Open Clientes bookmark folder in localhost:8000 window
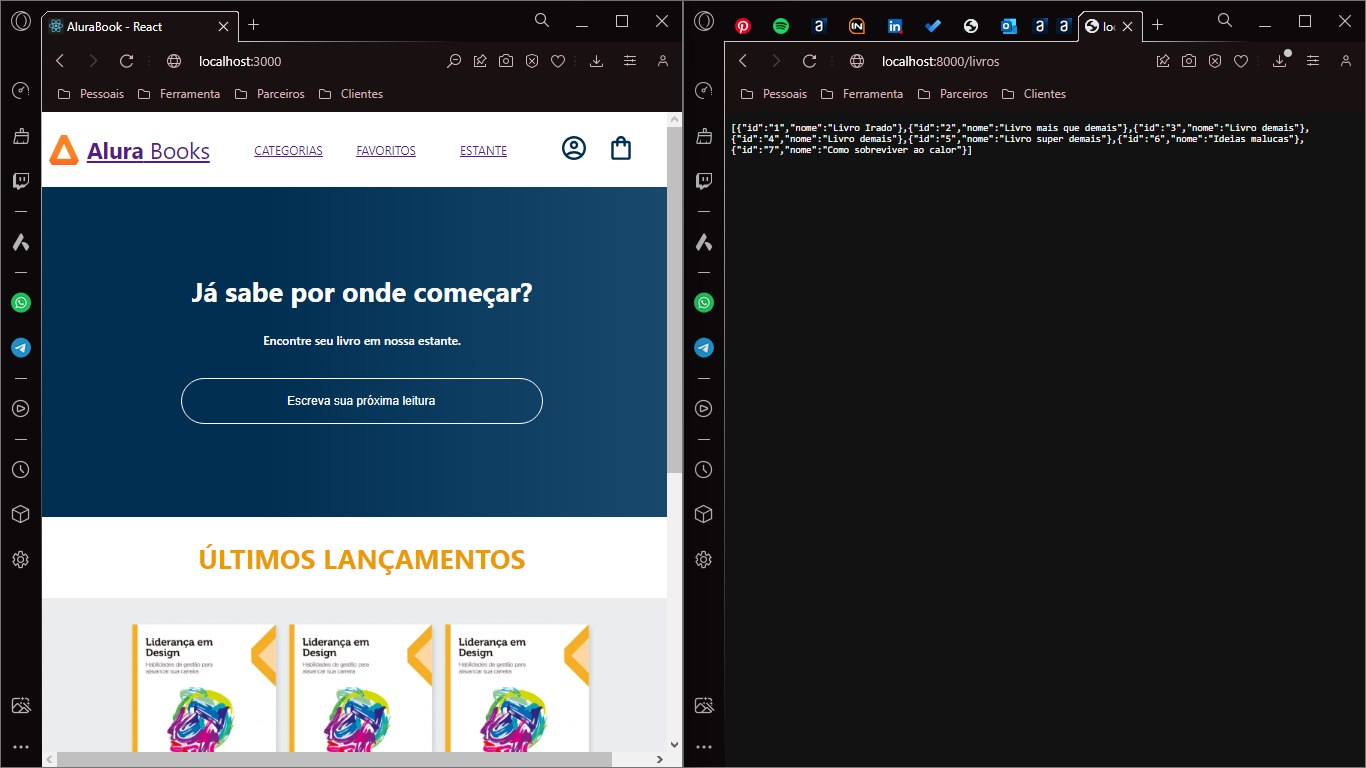The image size is (1366, 768). (x=1033, y=94)
